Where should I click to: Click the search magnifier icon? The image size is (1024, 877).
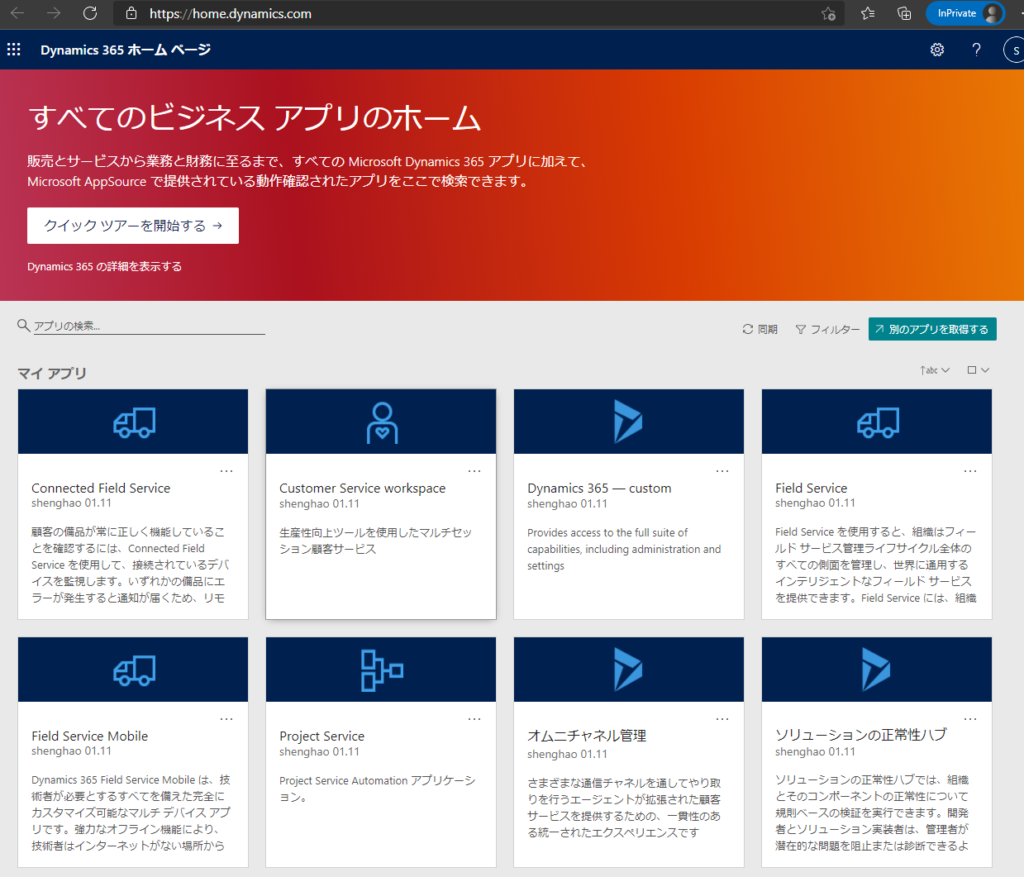(x=24, y=325)
